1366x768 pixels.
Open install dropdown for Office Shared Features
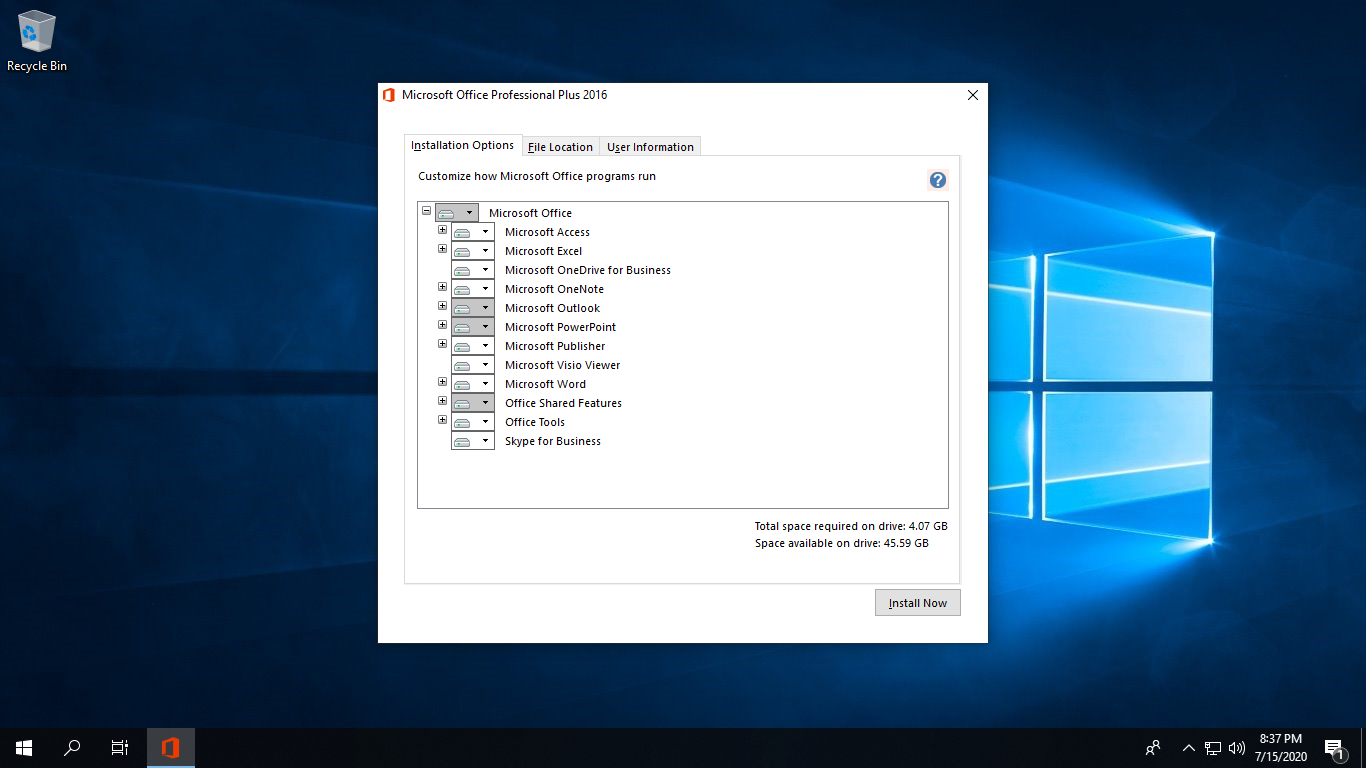(473, 403)
